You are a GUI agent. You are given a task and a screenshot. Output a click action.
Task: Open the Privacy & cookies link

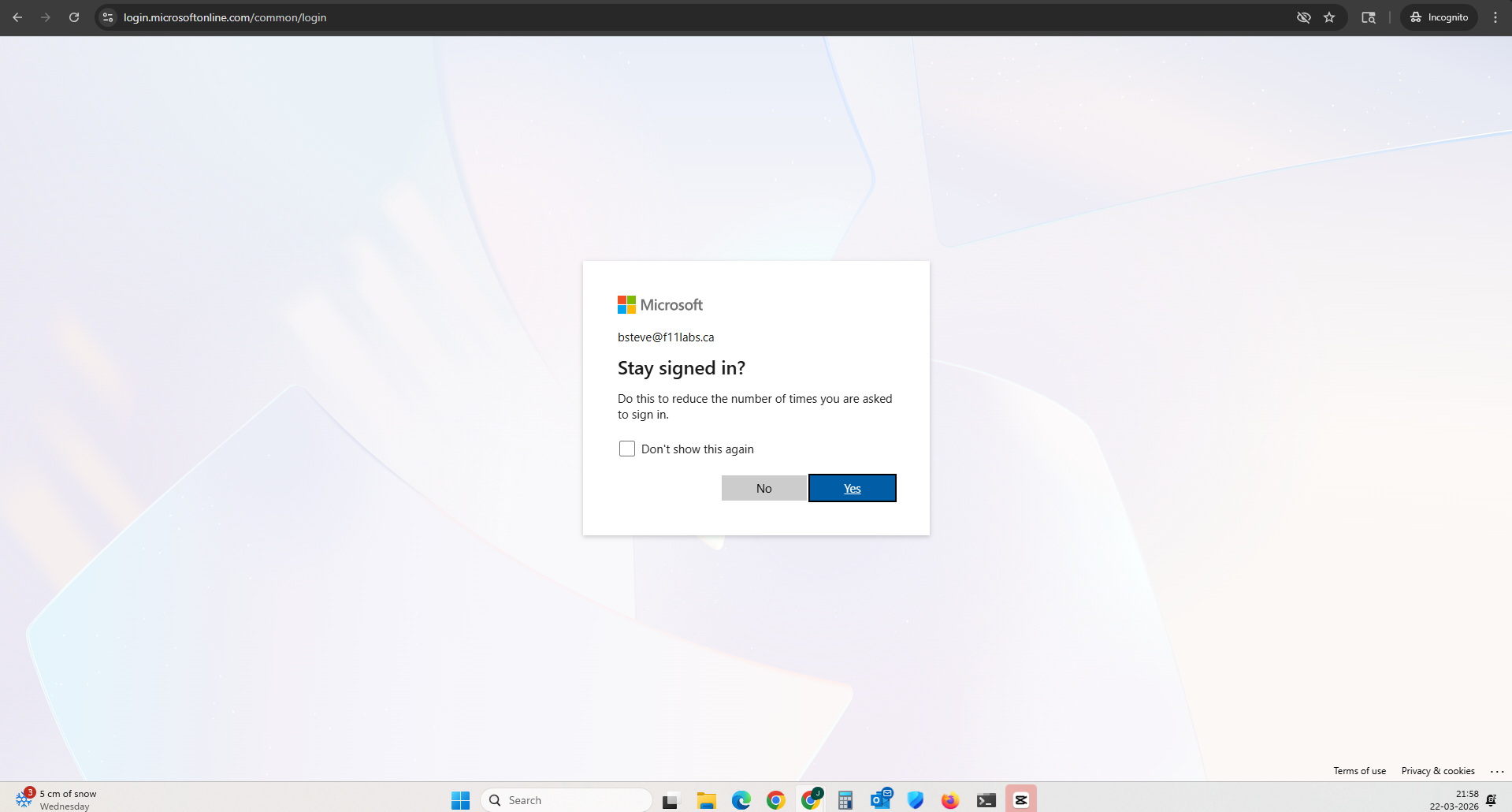tap(1437, 771)
